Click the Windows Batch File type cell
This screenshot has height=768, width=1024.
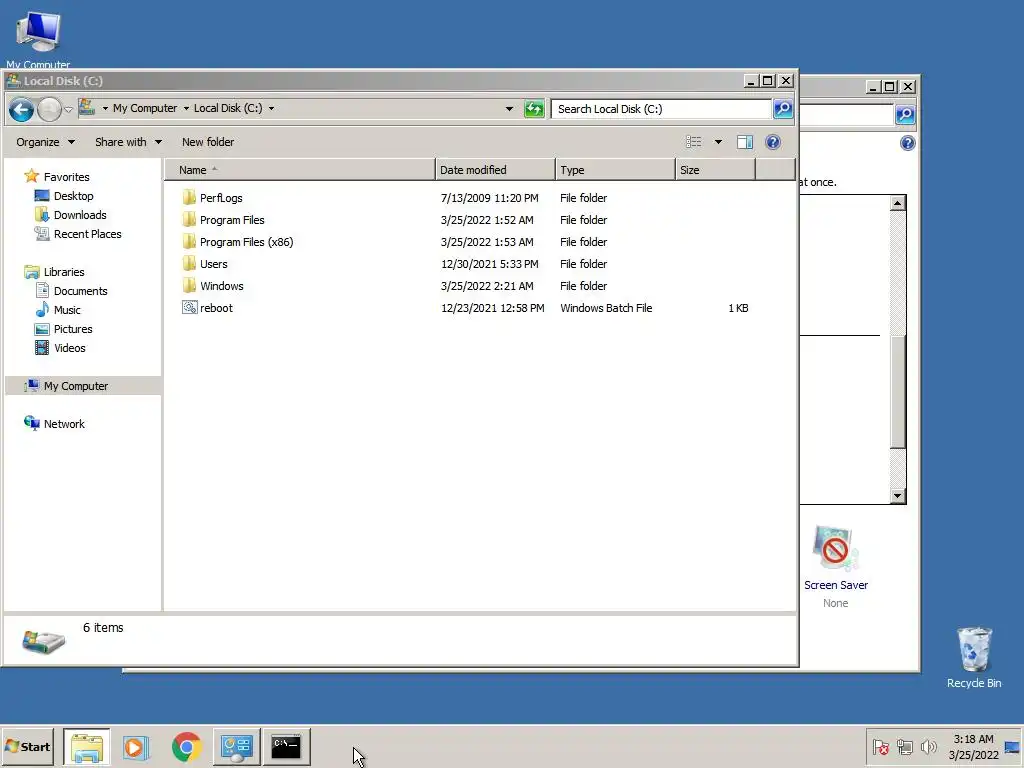(x=606, y=308)
